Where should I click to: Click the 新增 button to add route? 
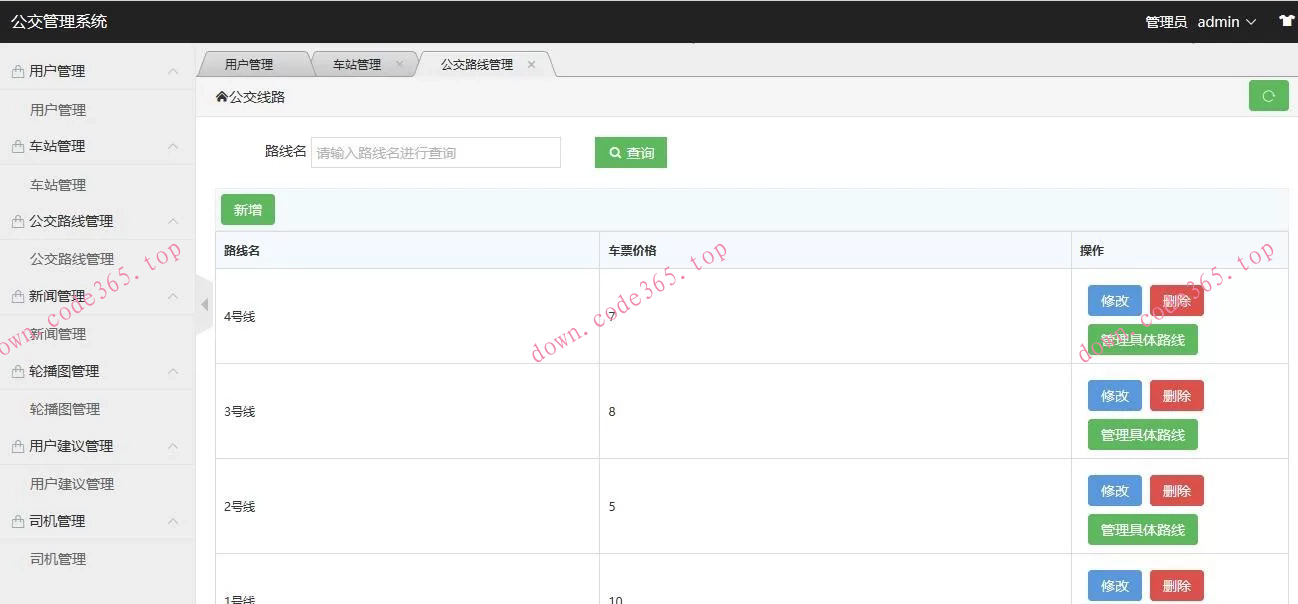(x=248, y=210)
